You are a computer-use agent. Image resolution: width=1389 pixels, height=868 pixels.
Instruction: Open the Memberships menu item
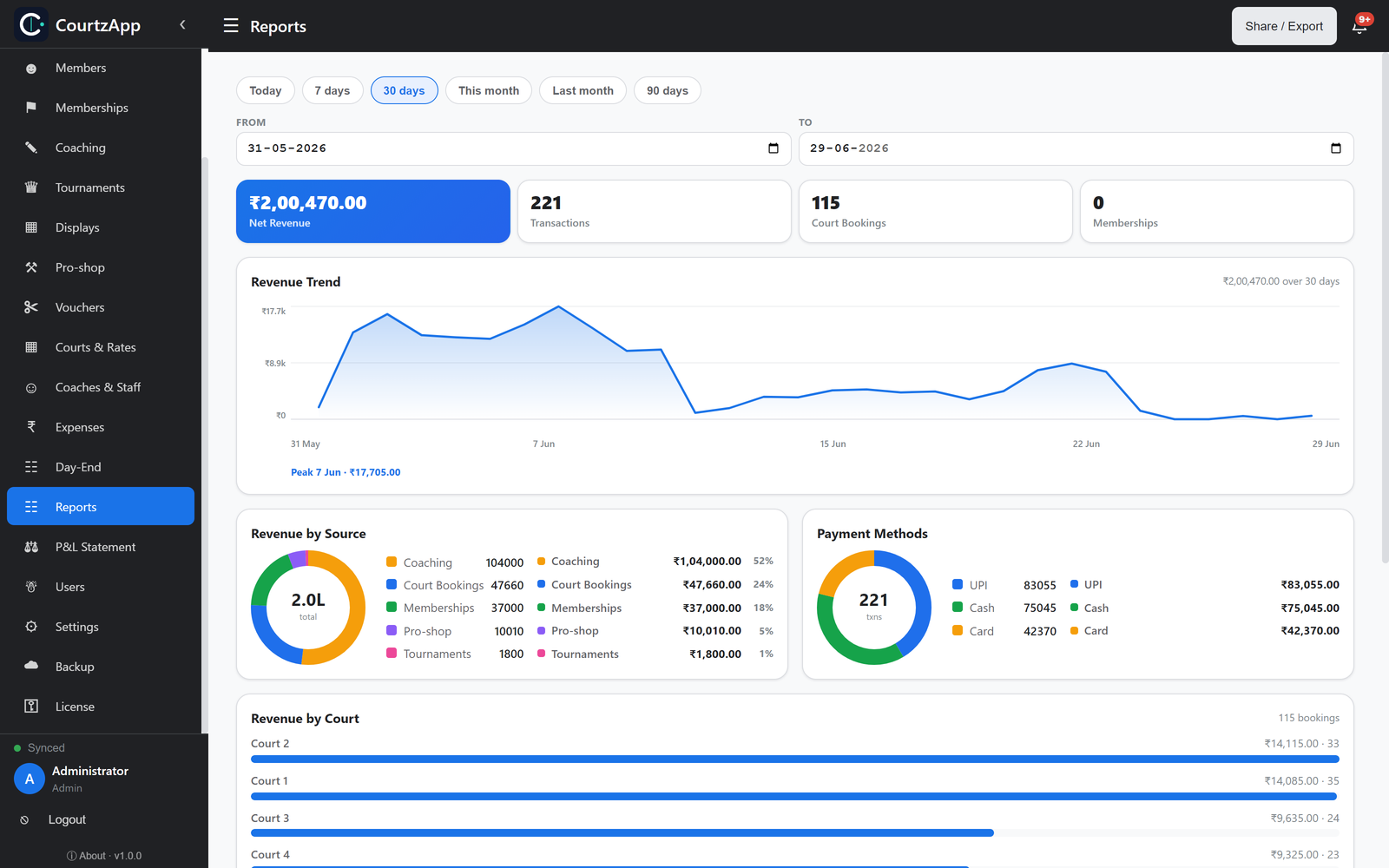tap(101, 108)
